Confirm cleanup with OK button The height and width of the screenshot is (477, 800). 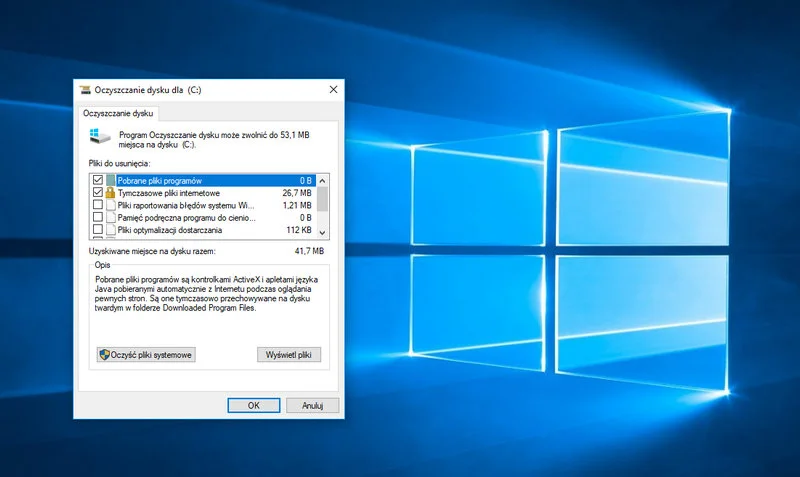(x=253, y=405)
